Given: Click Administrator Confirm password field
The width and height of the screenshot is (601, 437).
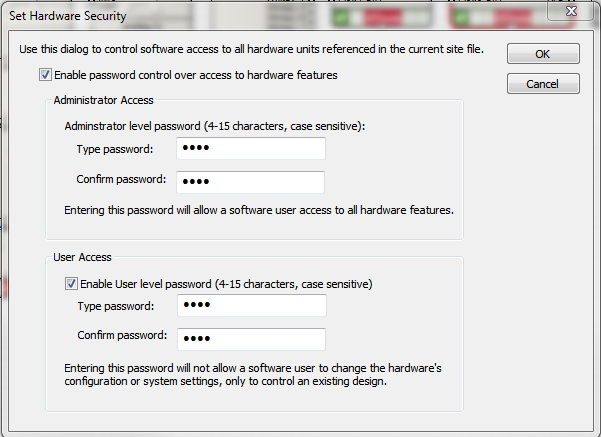Looking at the screenshot, I should click(250, 182).
